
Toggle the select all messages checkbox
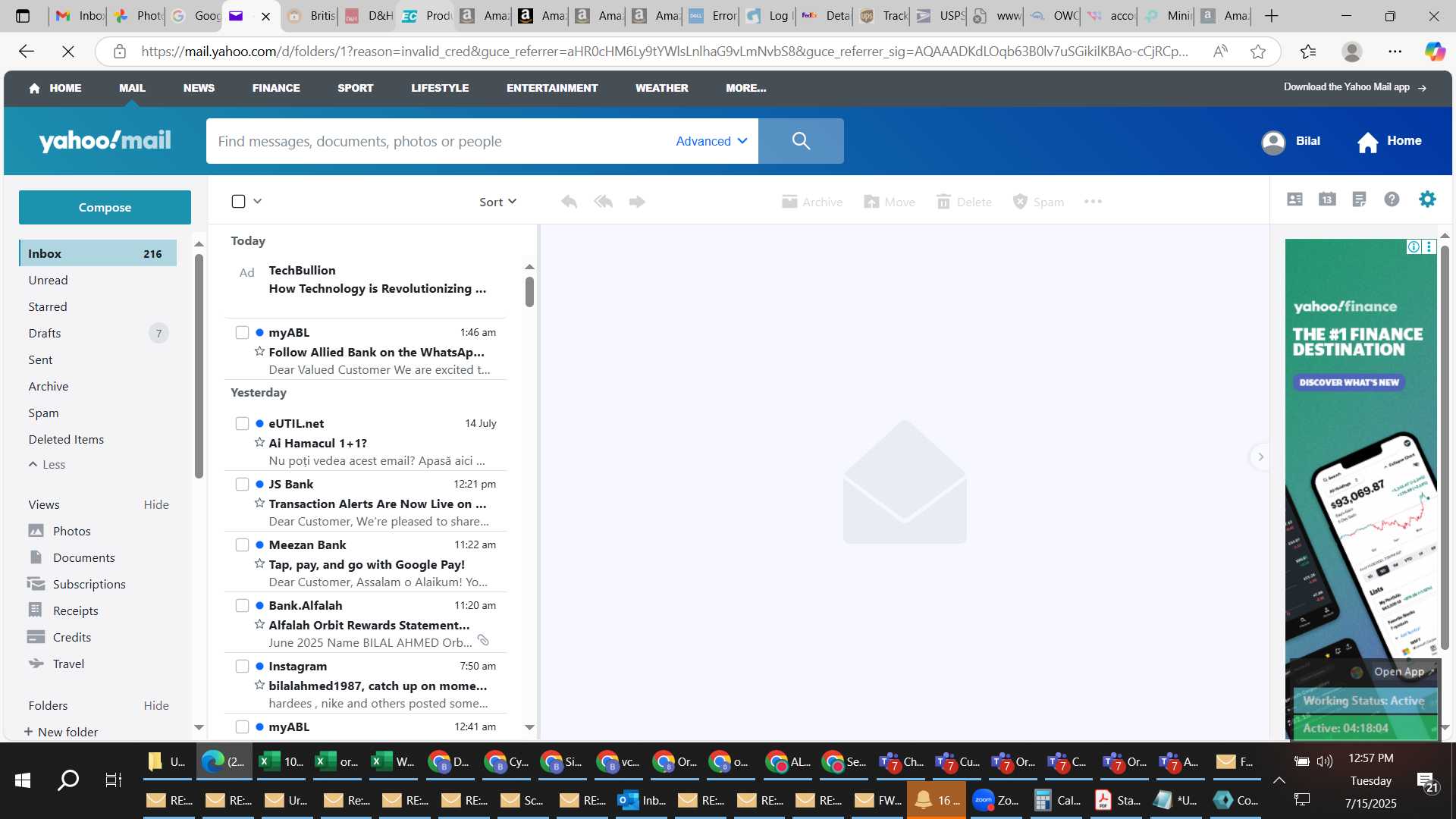pos(238,202)
